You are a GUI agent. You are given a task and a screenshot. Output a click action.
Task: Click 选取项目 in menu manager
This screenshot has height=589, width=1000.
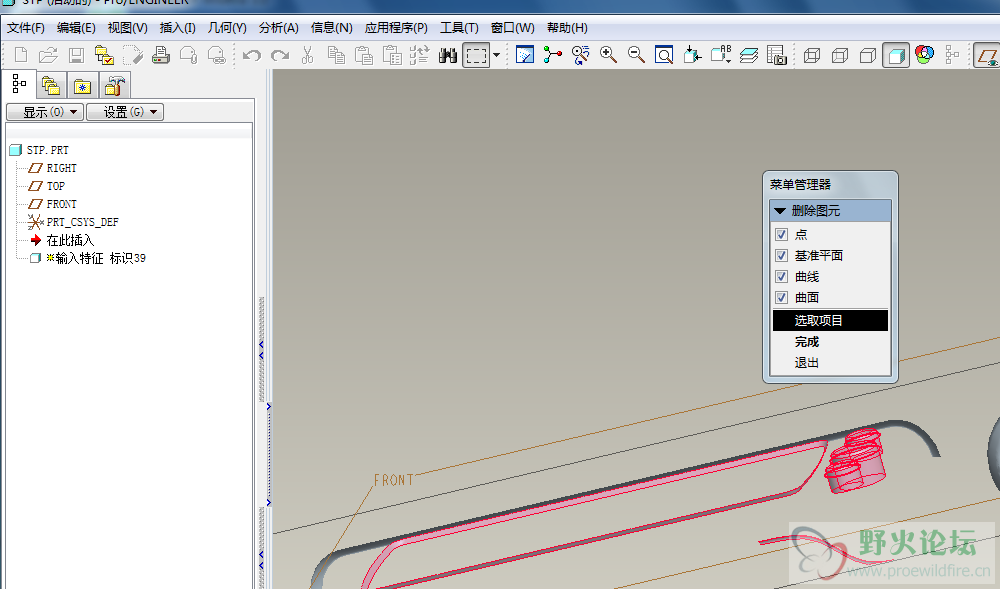click(x=830, y=321)
